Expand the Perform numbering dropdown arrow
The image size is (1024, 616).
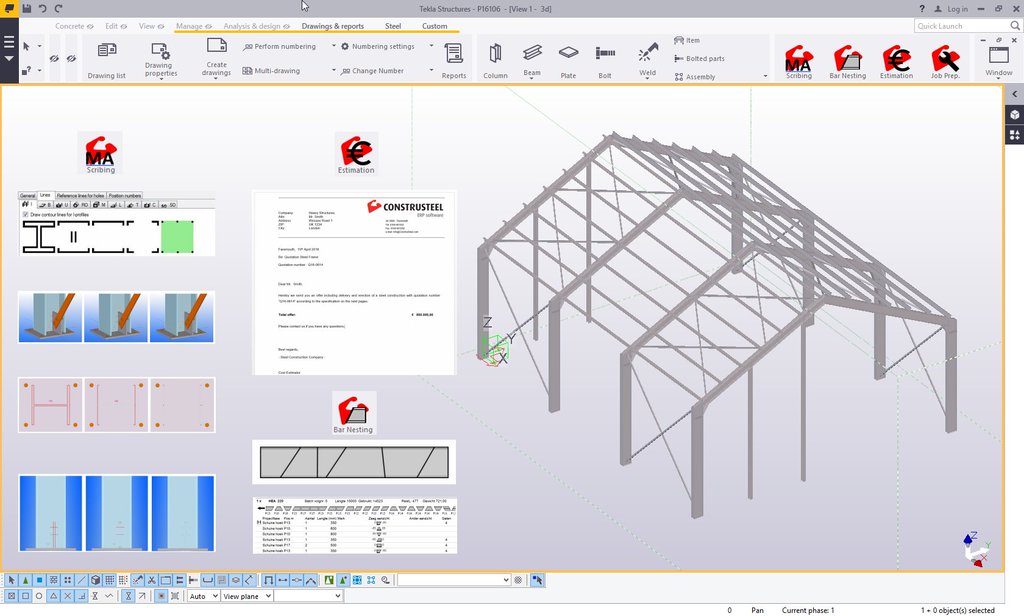334,46
